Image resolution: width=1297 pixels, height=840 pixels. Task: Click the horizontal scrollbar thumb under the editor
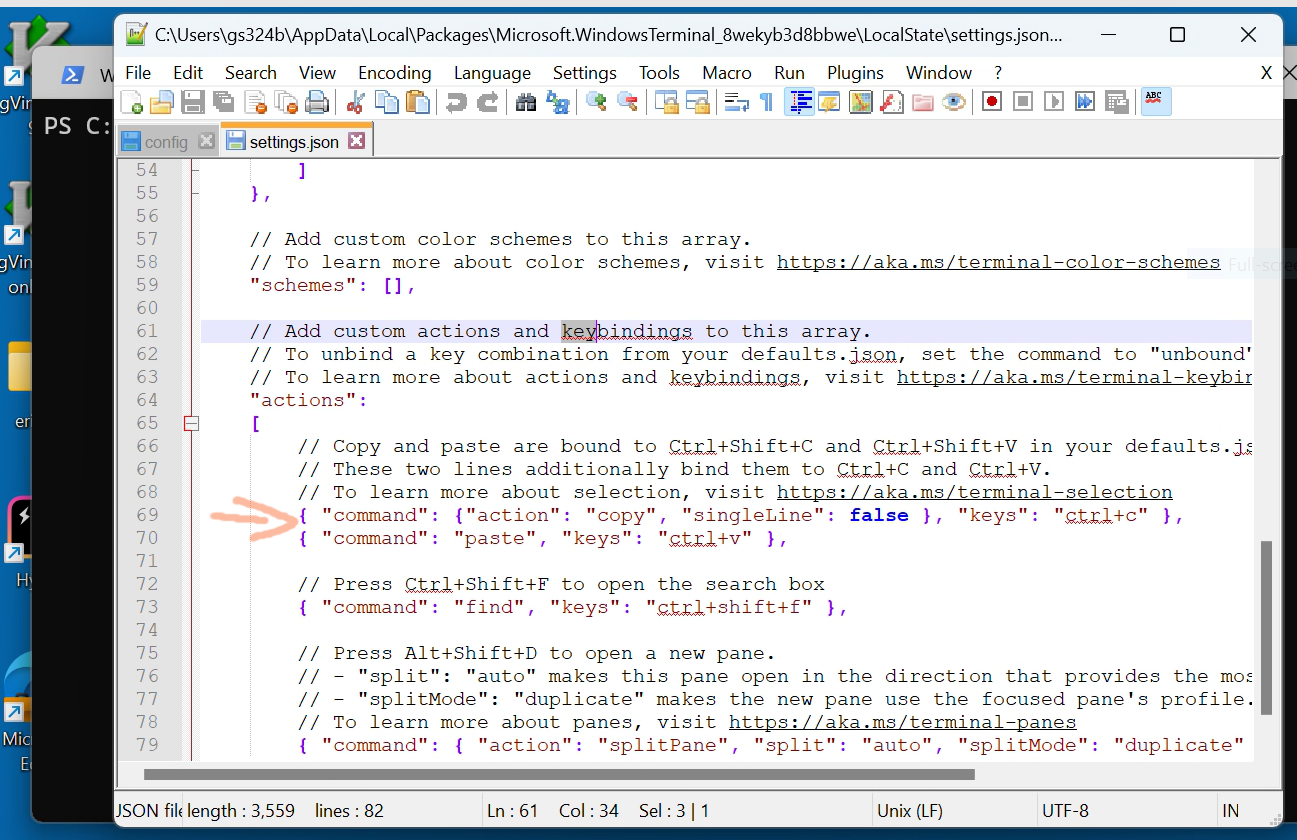tap(559, 774)
